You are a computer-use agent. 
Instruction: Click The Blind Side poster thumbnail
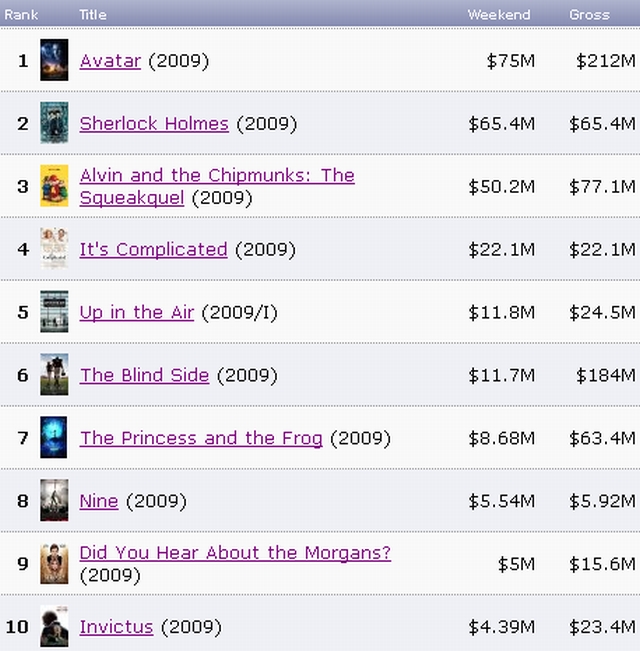(54, 375)
